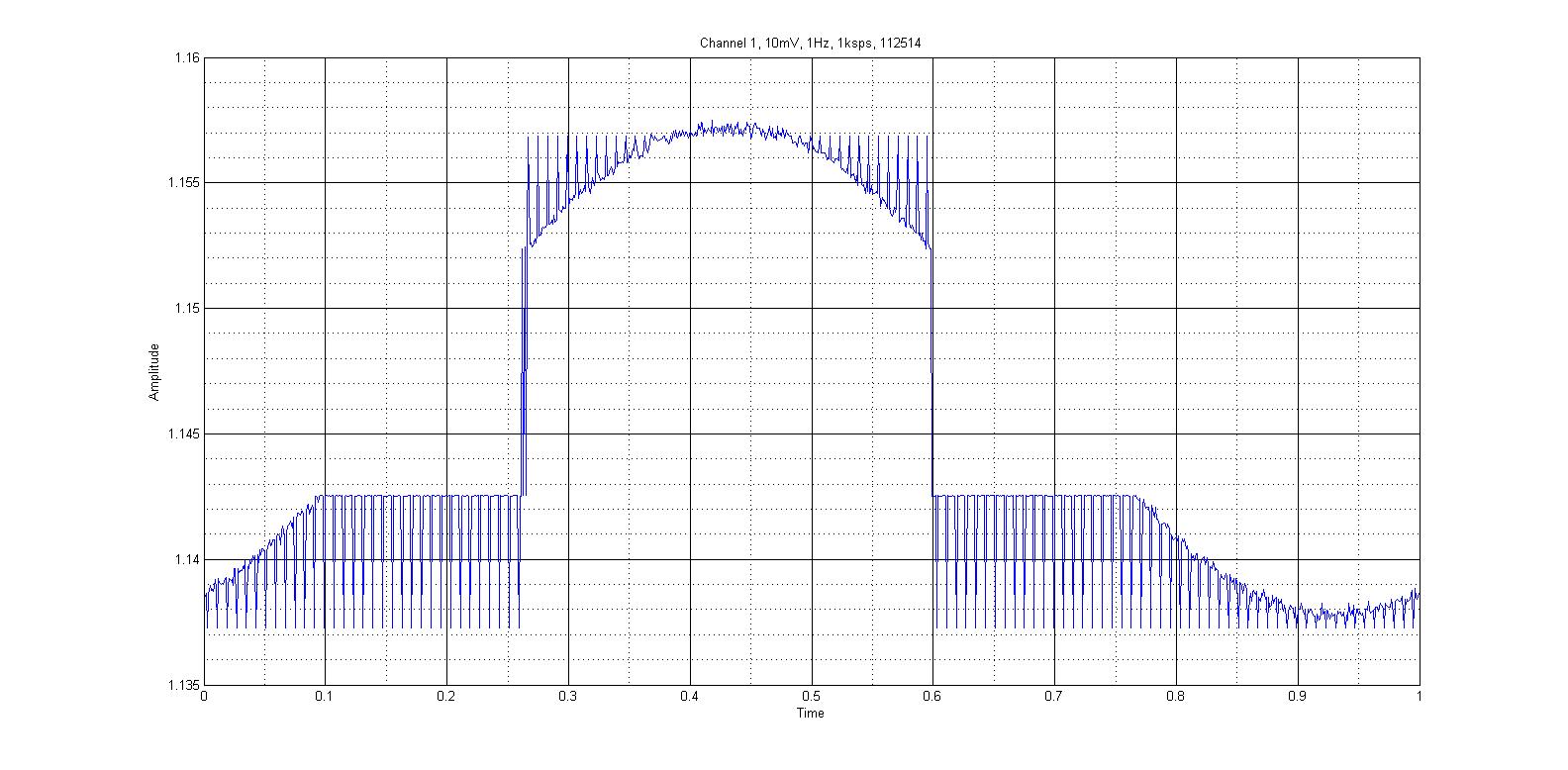Click the x-axis tick label "0.3"
The width and height of the screenshot is (1568, 770).
pyautogui.click(x=568, y=697)
